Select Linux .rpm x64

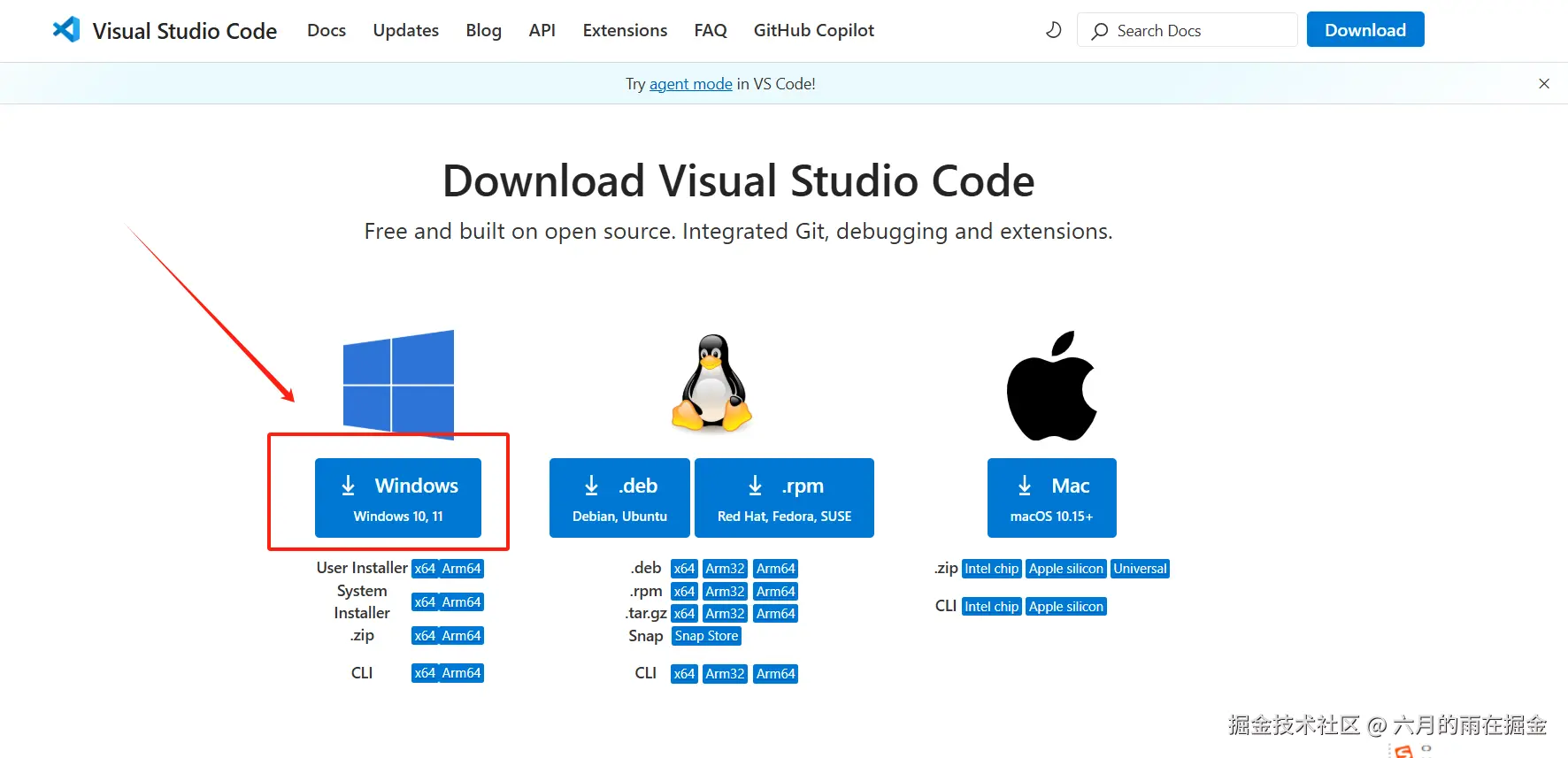684,592
